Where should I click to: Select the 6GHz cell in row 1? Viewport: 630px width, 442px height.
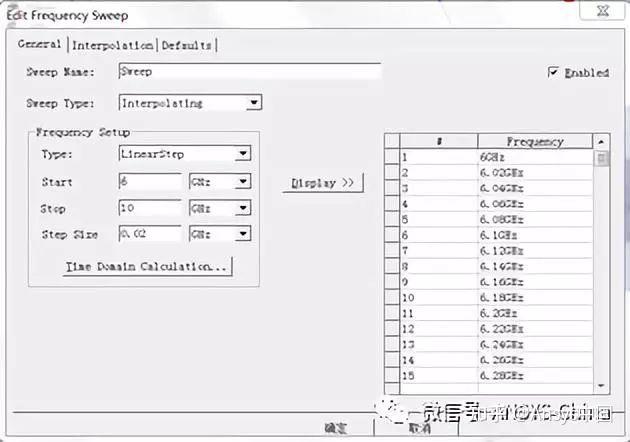pyautogui.click(x=535, y=157)
